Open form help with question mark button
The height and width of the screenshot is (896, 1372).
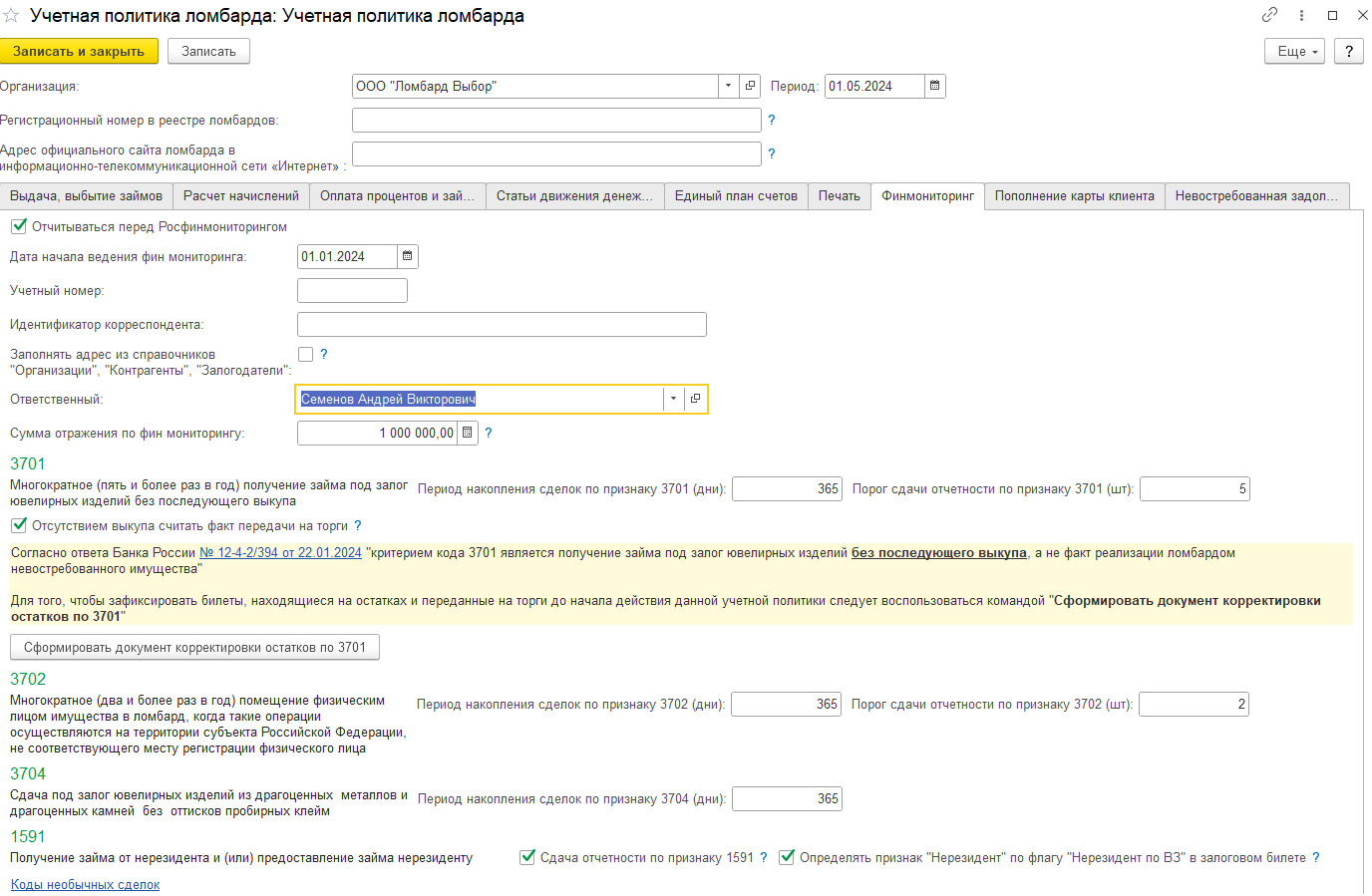coord(1348,51)
